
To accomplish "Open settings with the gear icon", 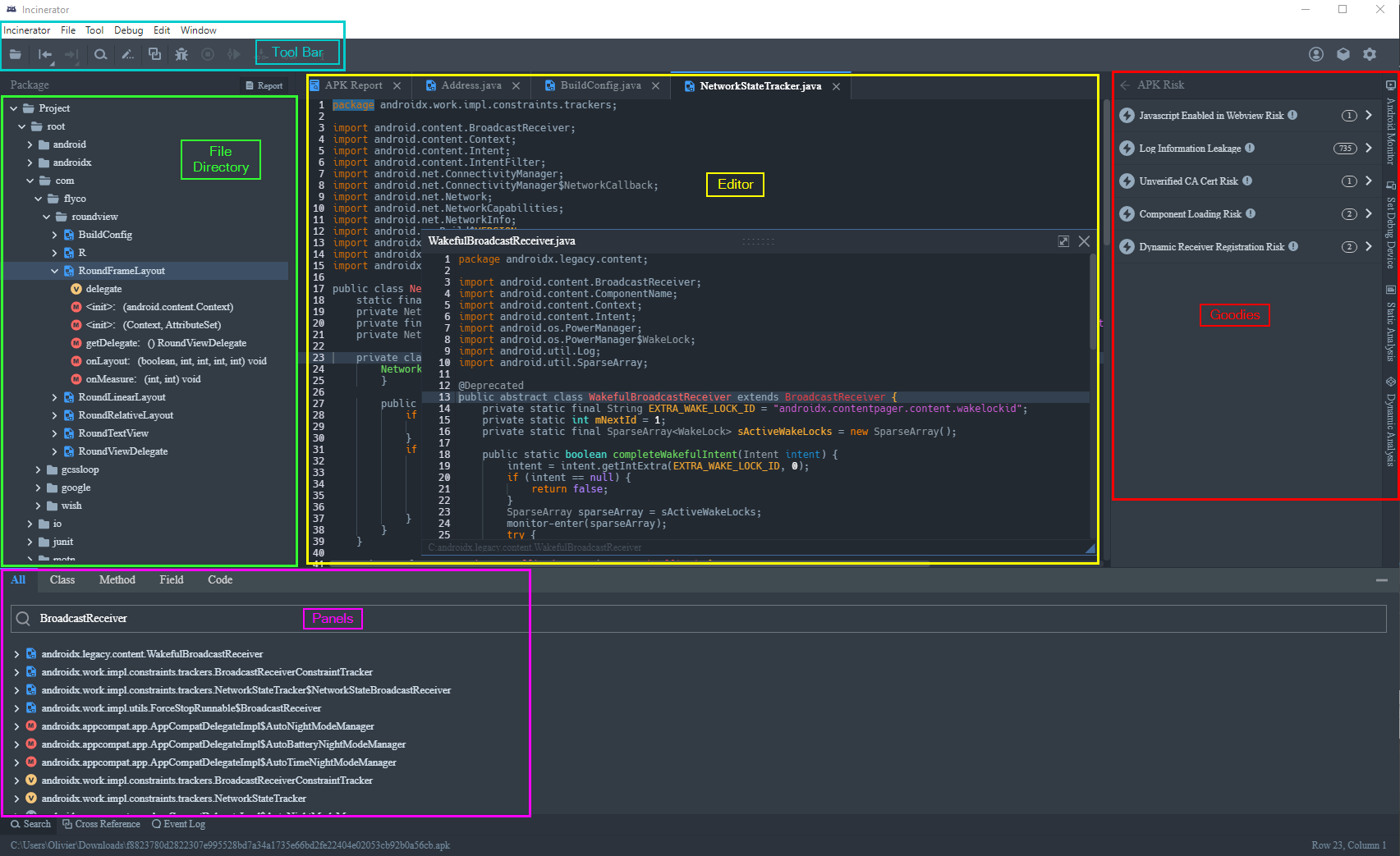I will 1370,54.
